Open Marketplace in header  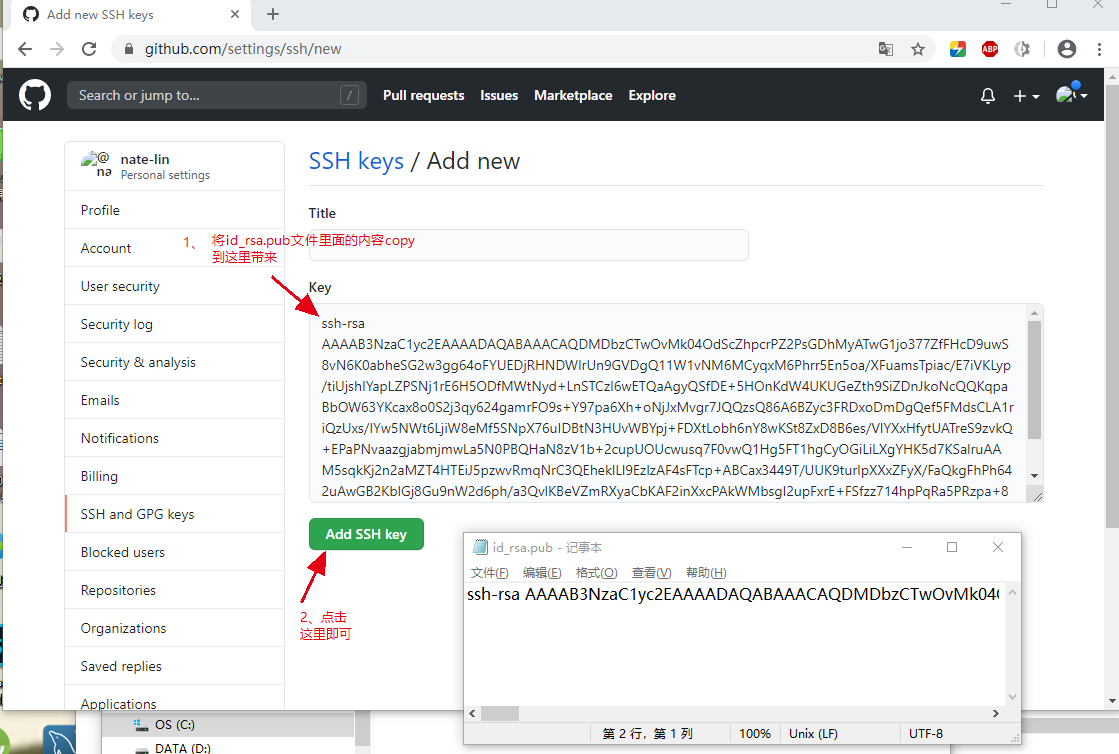[573, 96]
